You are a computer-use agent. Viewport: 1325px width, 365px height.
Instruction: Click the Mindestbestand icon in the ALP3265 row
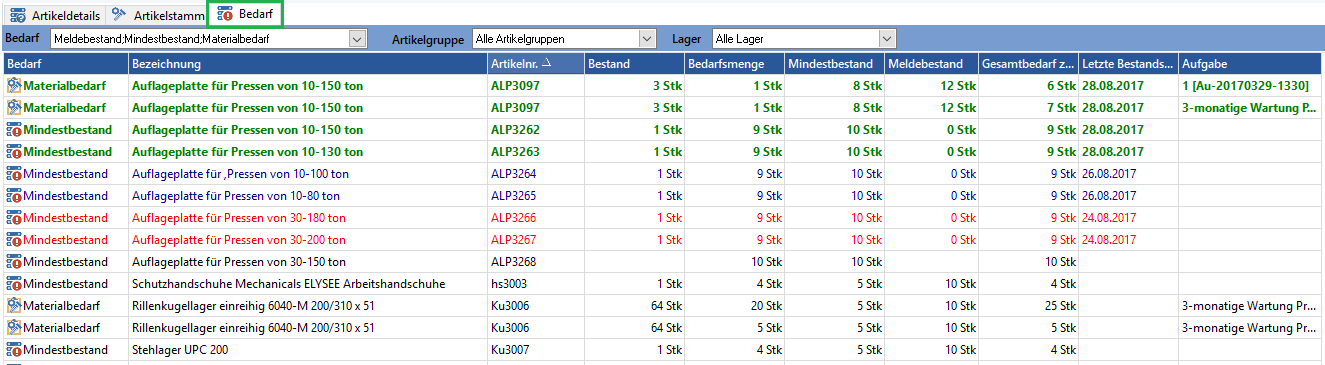coord(14,196)
